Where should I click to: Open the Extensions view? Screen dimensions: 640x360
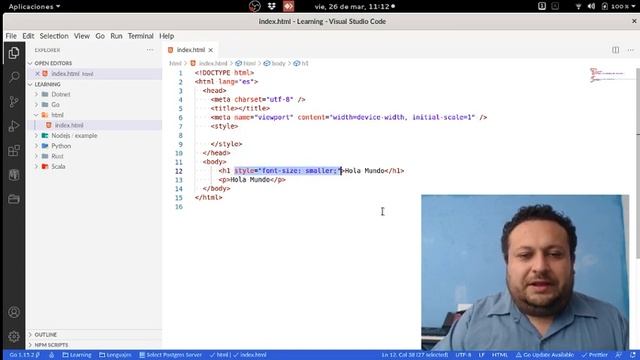[14, 151]
